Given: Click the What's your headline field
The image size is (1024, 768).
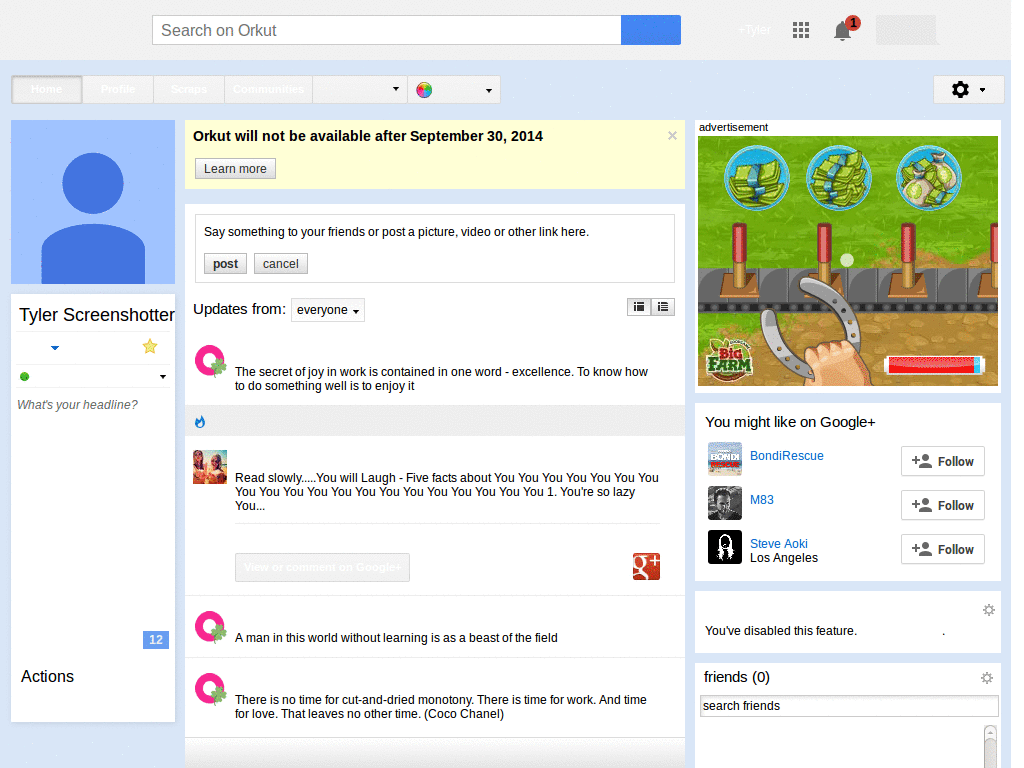Looking at the screenshot, I should tap(78, 405).
